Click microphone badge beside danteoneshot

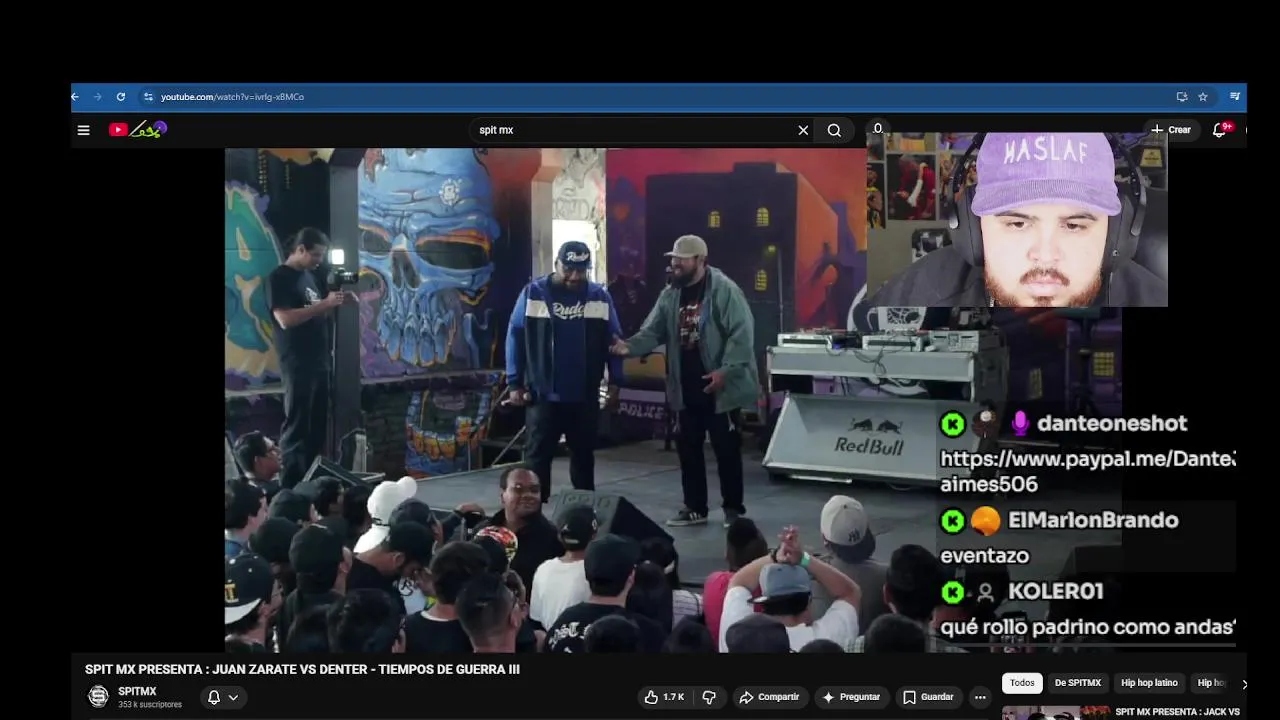point(1020,424)
